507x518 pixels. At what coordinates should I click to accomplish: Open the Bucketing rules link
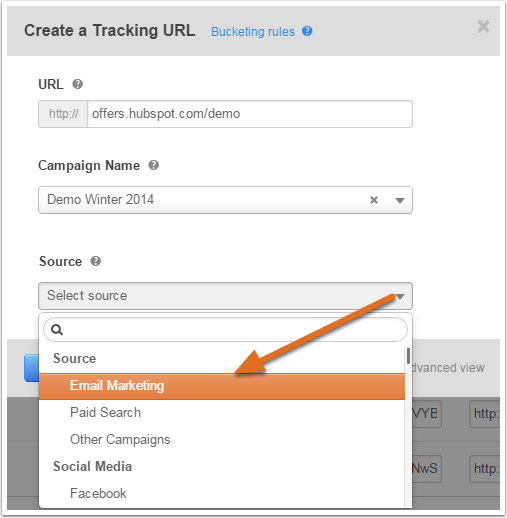[253, 32]
